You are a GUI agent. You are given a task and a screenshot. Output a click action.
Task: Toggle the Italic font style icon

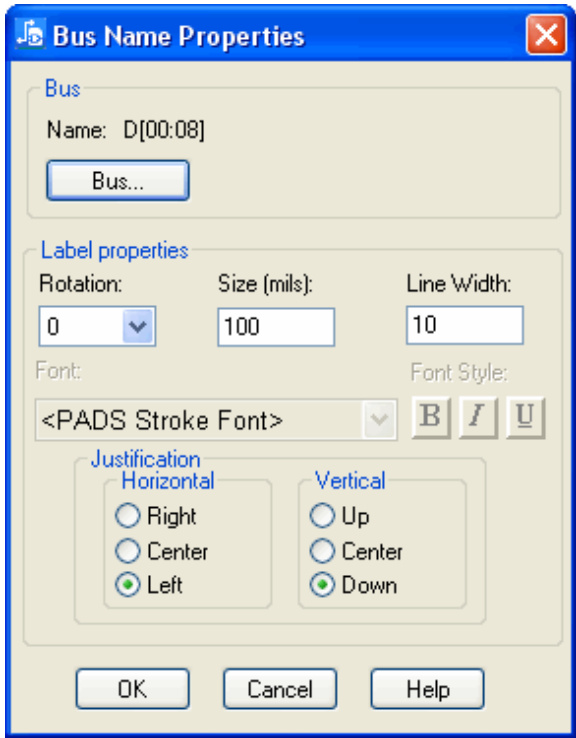[x=478, y=418]
